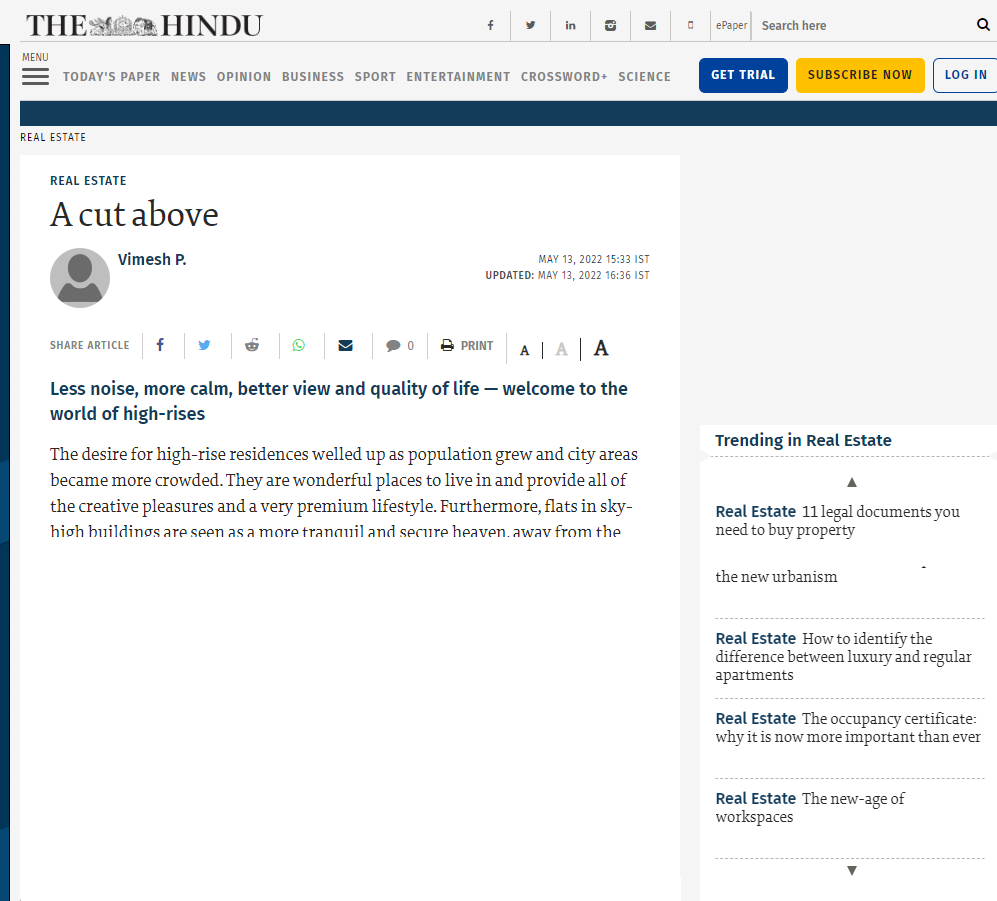Open The Hindu Instagram page in header
The height and width of the screenshot is (901, 997).
[610, 25]
